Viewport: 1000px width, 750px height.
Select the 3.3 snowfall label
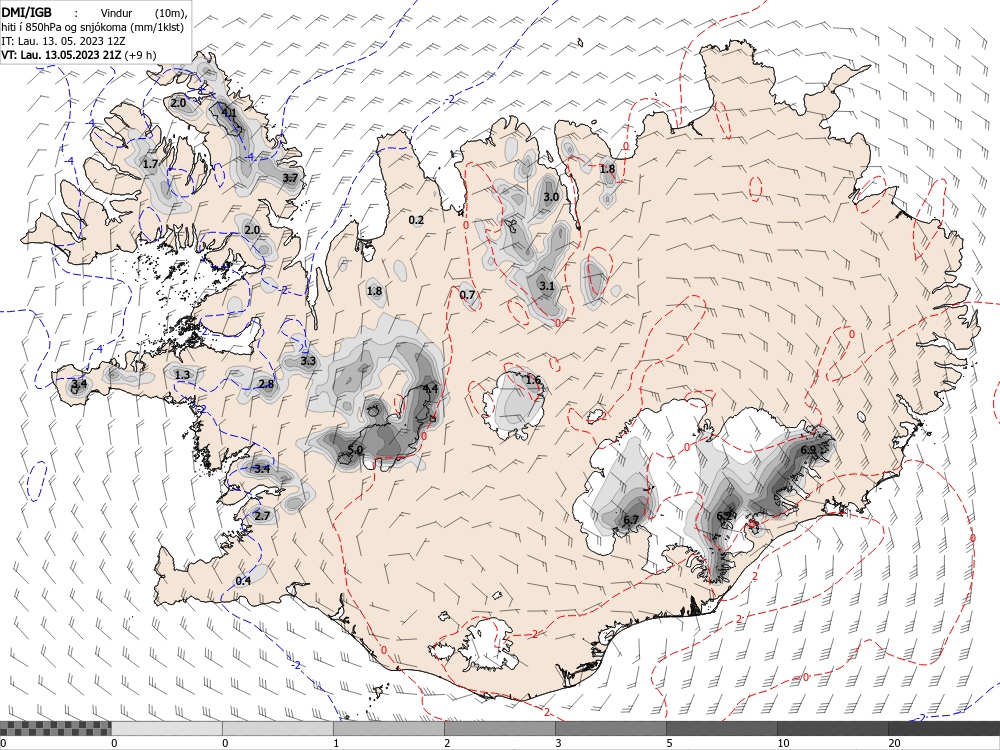[308, 361]
